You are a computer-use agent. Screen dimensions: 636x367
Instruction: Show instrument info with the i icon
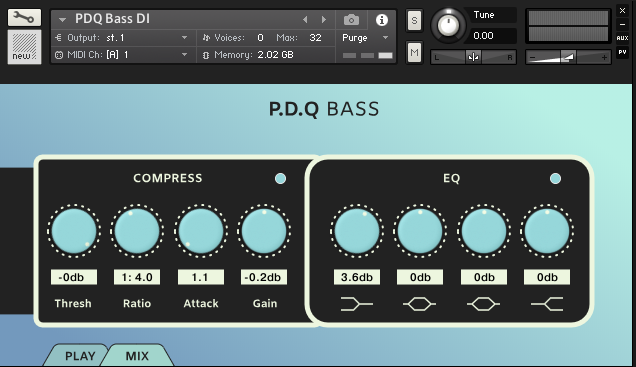click(382, 20)
